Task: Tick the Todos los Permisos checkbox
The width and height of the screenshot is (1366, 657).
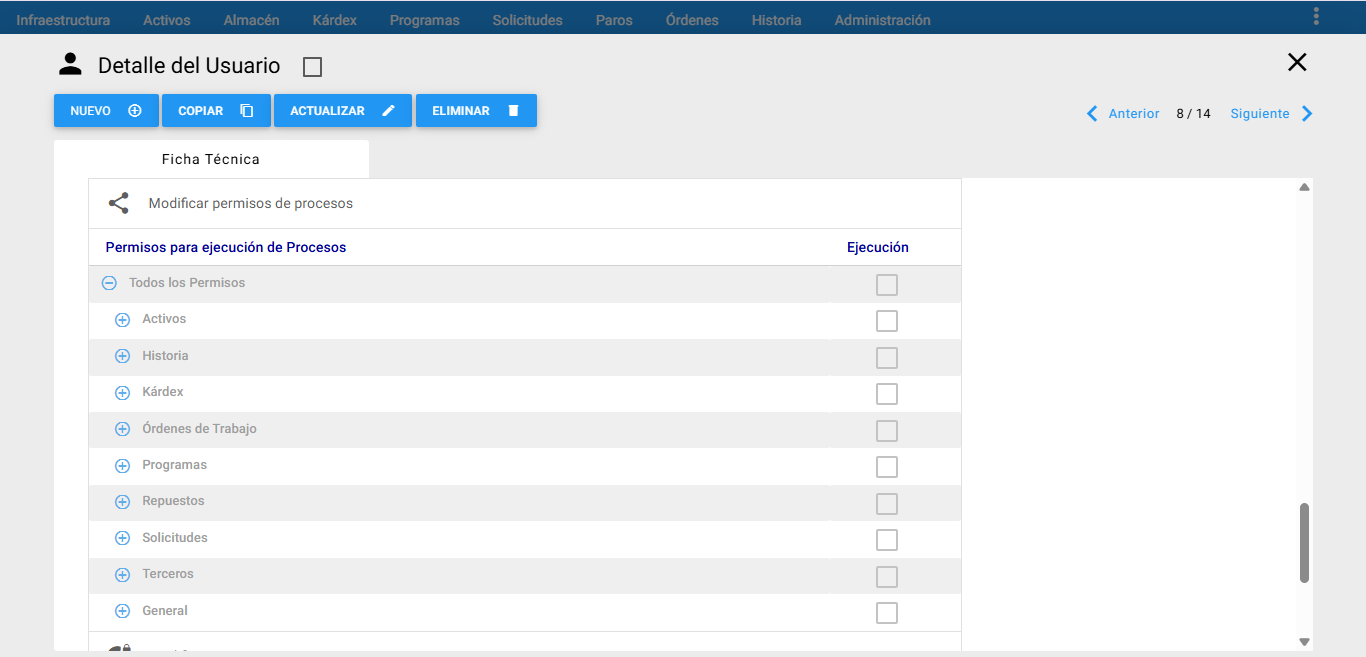Action: pos(887,285)
